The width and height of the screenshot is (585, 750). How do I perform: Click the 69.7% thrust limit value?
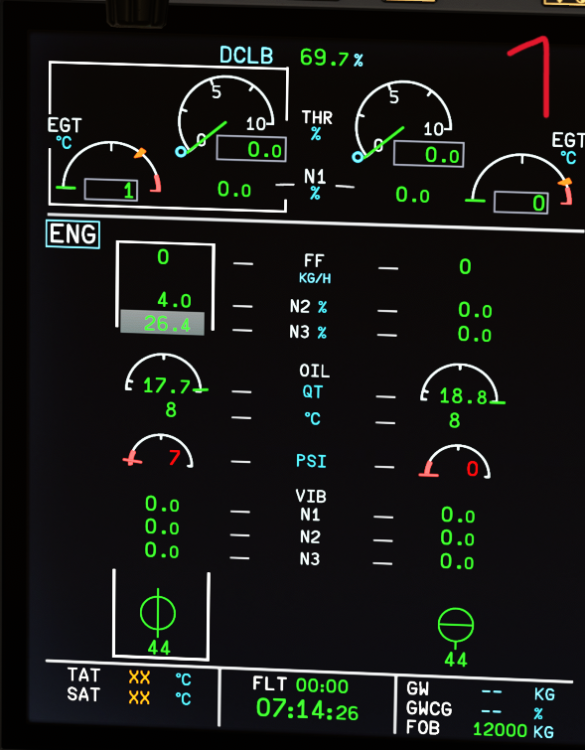pyautogui.click(x=331, y=58)
